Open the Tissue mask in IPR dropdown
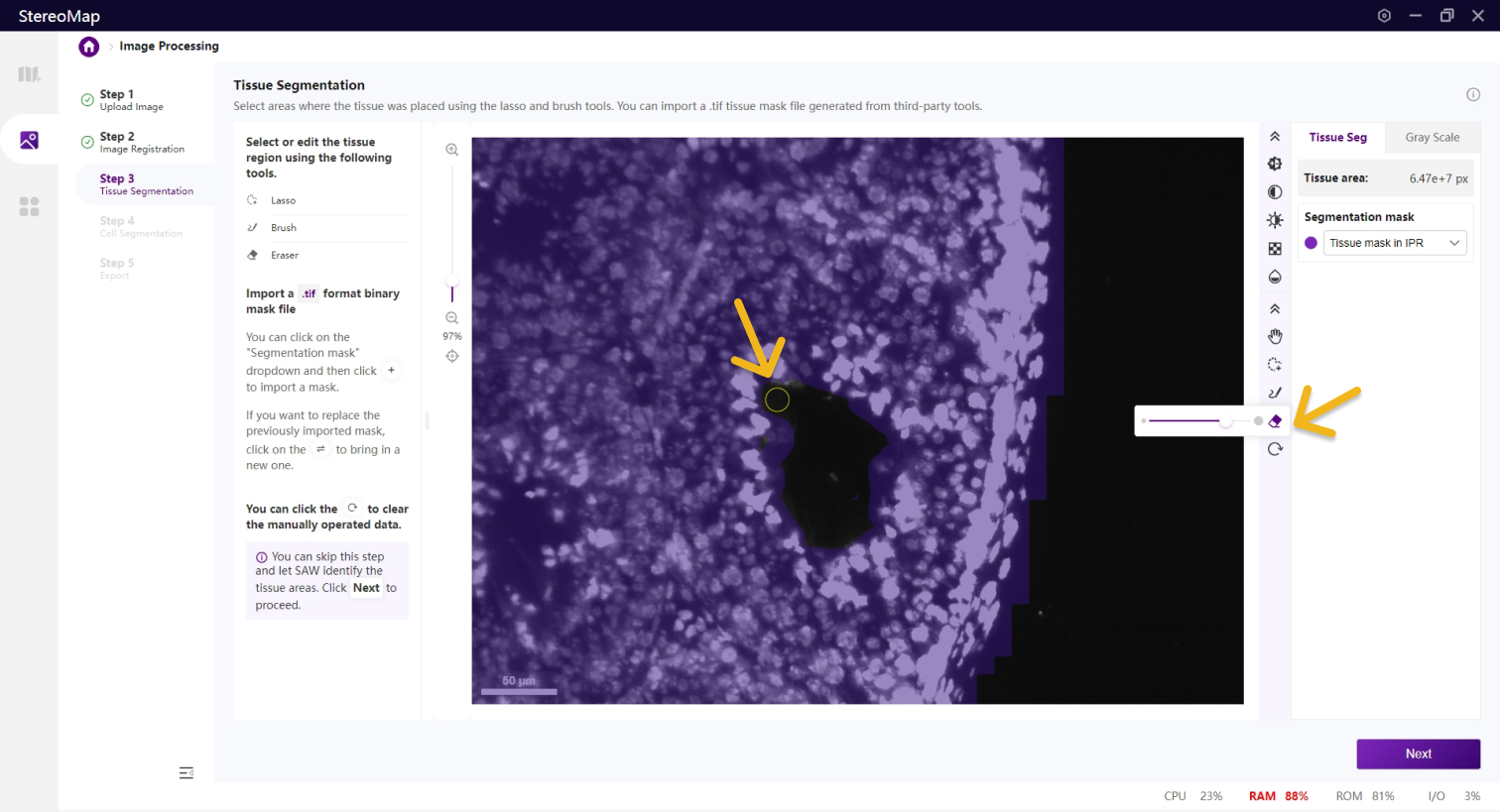 [x=1397, y=243]
